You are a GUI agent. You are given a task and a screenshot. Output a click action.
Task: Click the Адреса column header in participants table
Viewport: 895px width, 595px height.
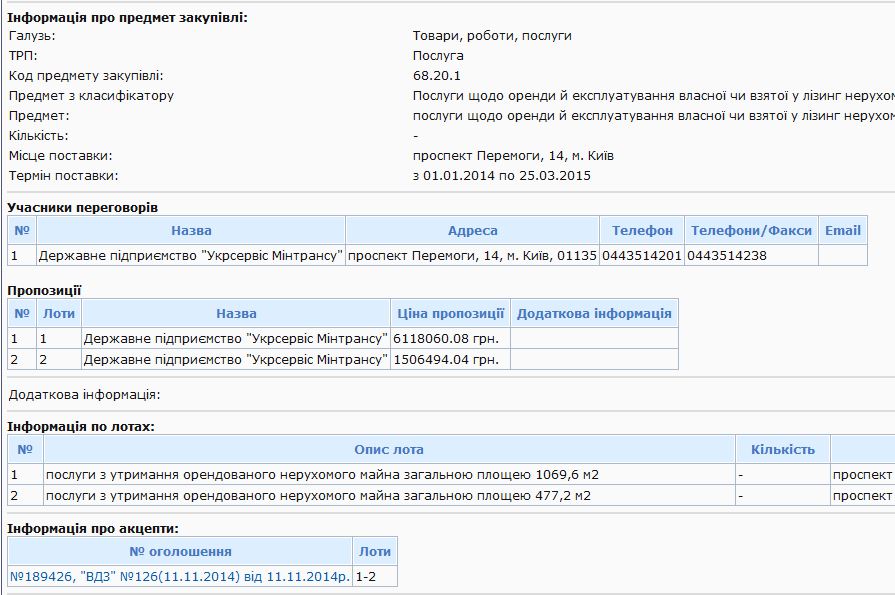pos(472,230)
